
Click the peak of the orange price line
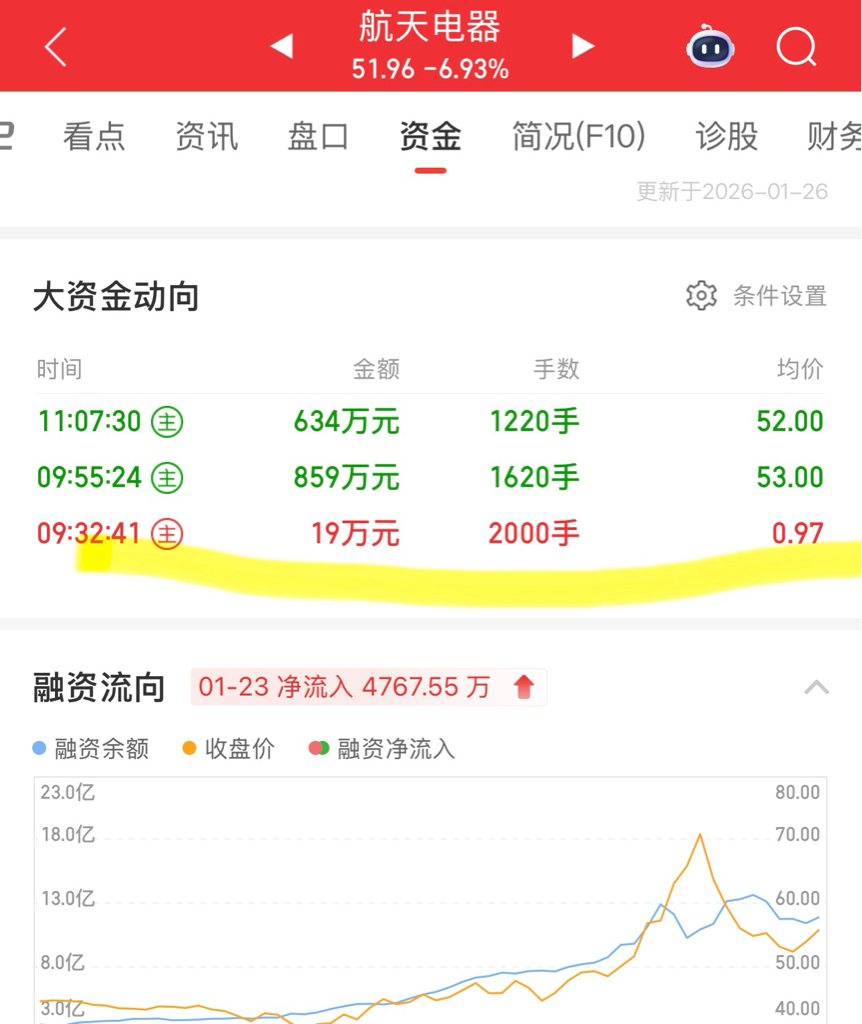pyautogui.click(x=700, y=835)
